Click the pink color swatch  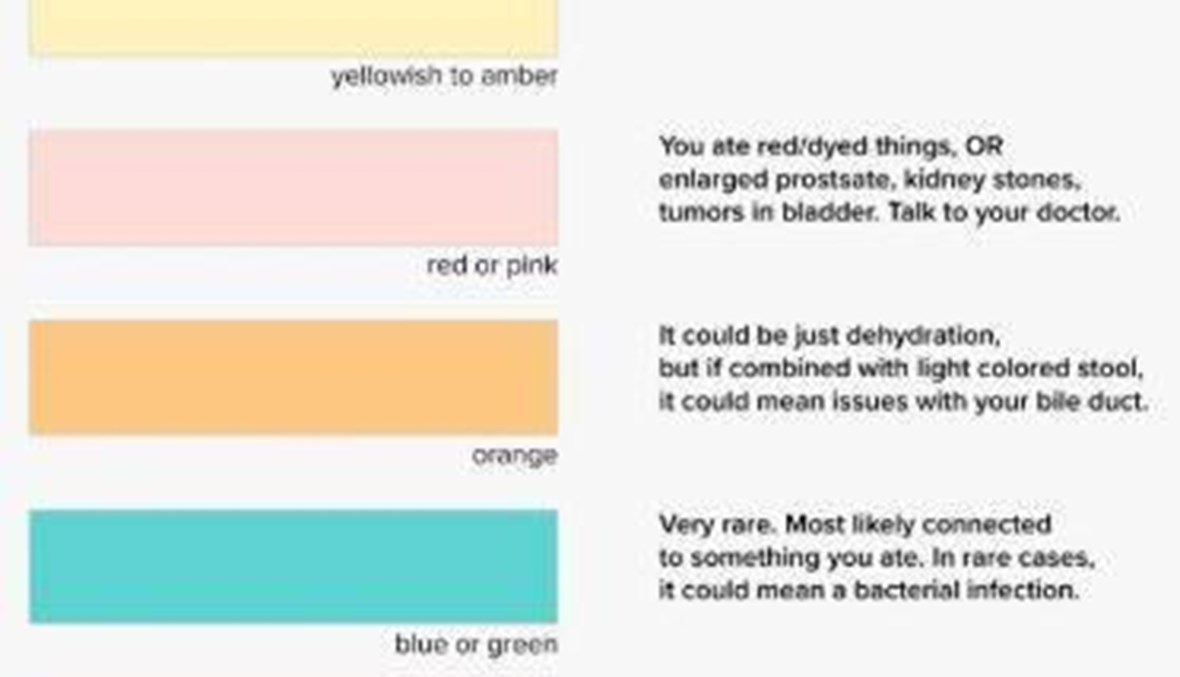[293, 187]
